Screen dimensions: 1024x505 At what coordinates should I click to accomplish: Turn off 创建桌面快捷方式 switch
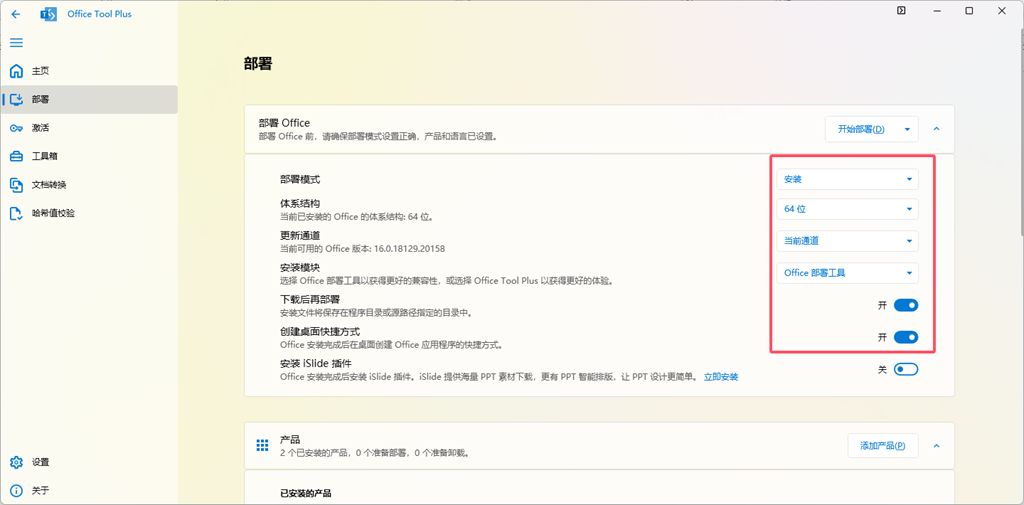coord(906,337)
